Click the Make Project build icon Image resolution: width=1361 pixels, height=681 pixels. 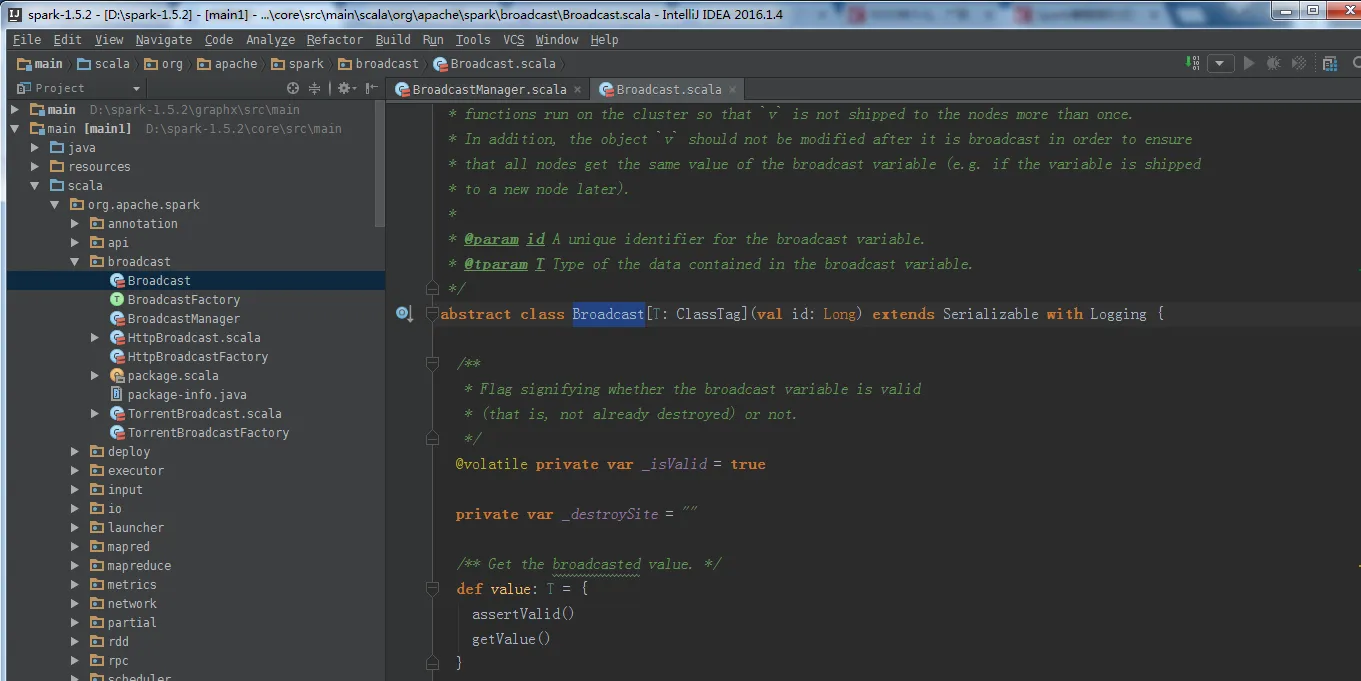coord(1193,63)
